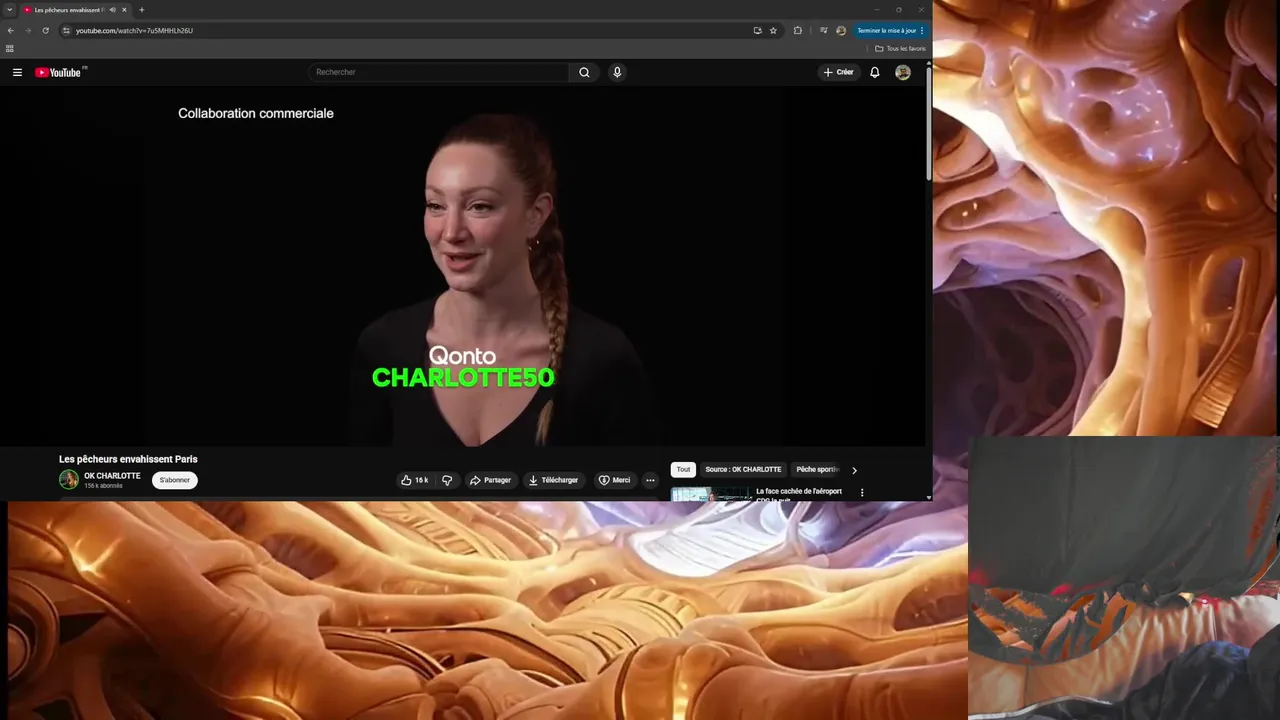Reload the page with the refresh icon
This screenshot has height=720, width=1280.
(45, 31)
